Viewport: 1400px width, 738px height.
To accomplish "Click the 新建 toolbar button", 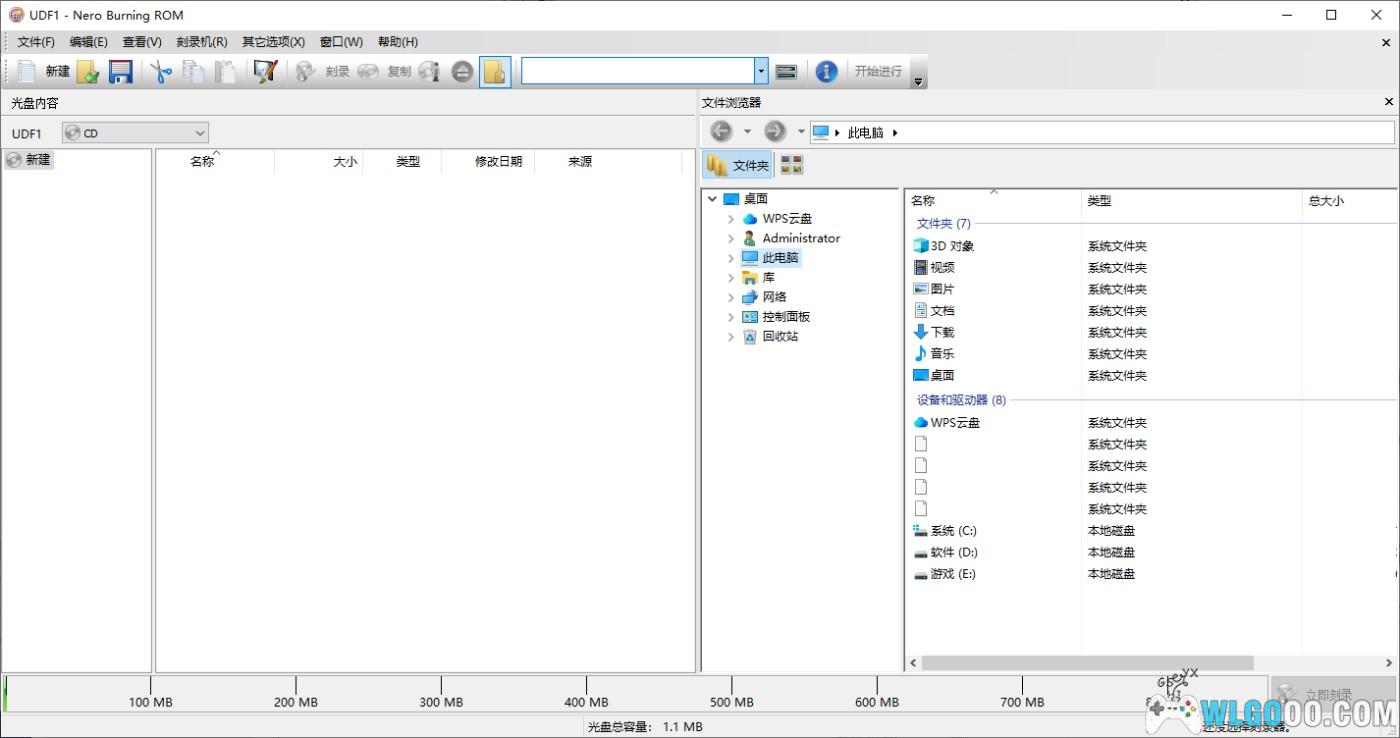I will tap(43, 71).
